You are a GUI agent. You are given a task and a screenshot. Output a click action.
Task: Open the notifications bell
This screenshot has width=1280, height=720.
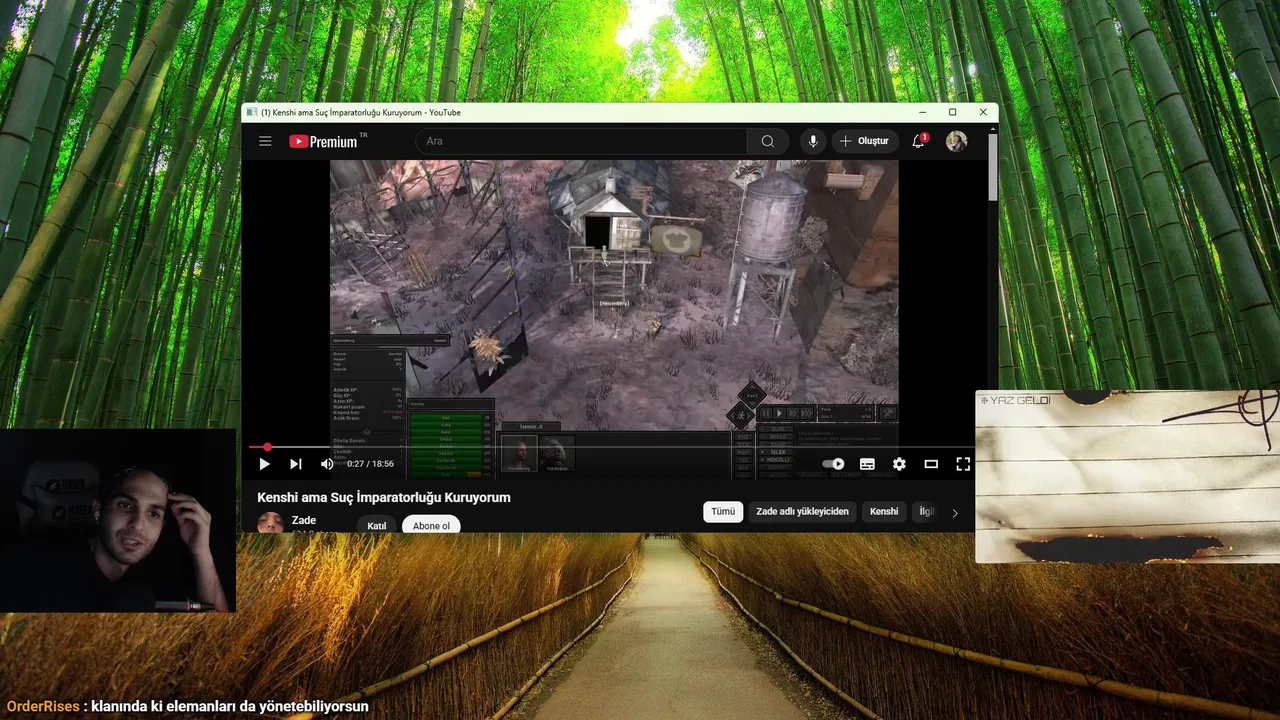click(919, 141)
